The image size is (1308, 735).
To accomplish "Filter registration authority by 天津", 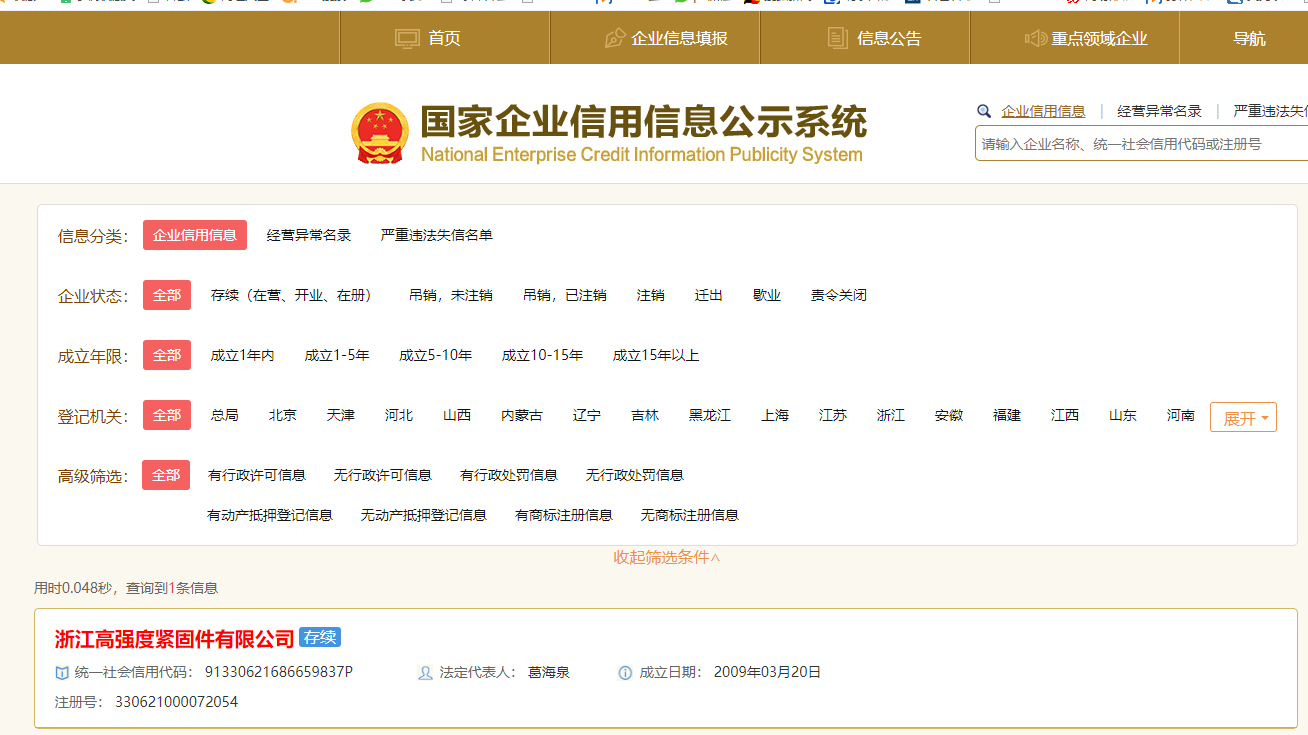I will 341,415.
